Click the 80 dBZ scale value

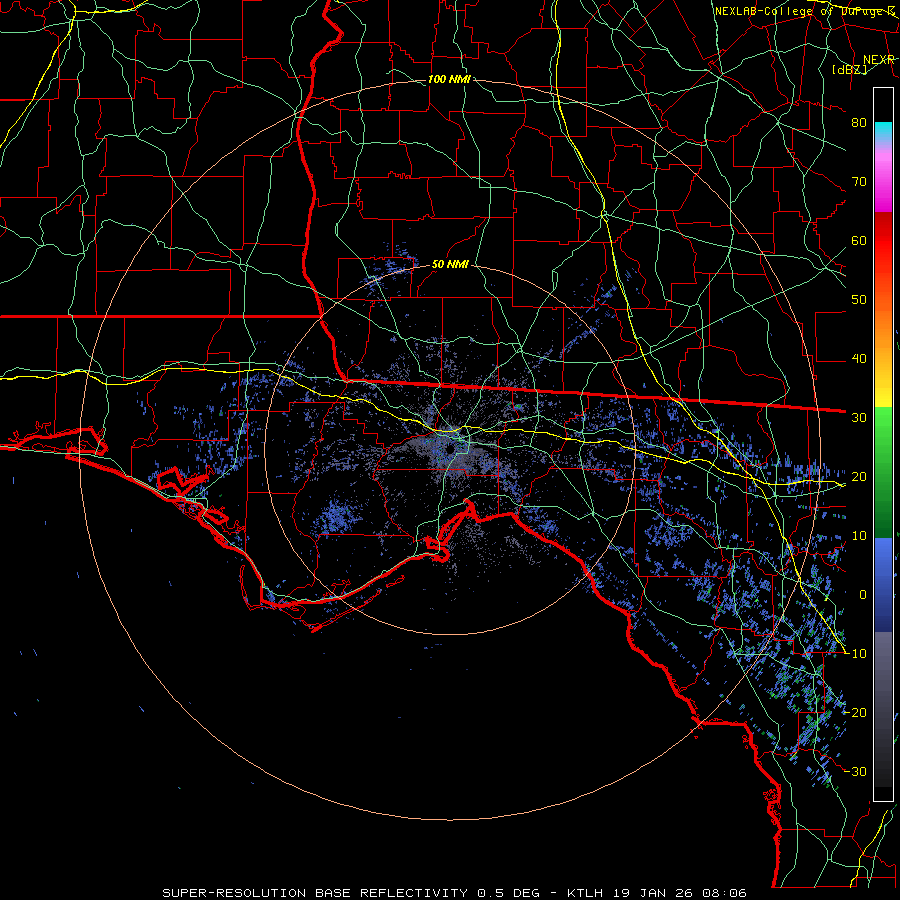859,123
